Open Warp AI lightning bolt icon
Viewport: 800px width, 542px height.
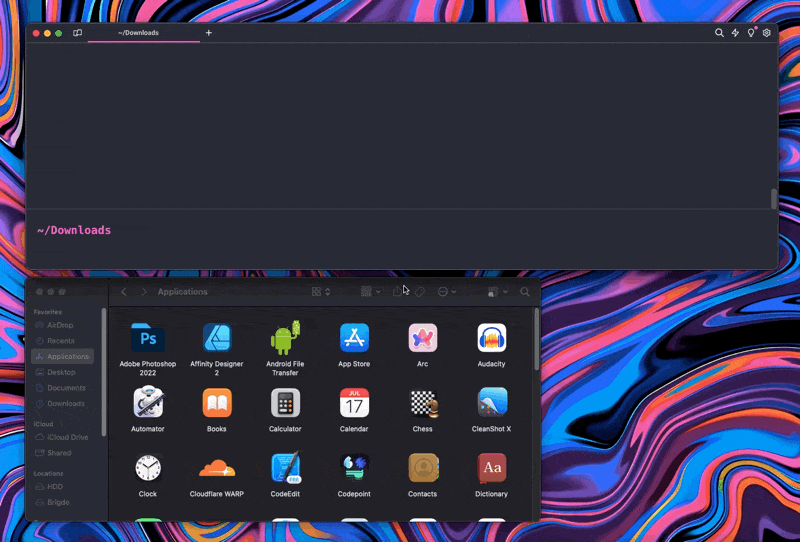[735, 33]
